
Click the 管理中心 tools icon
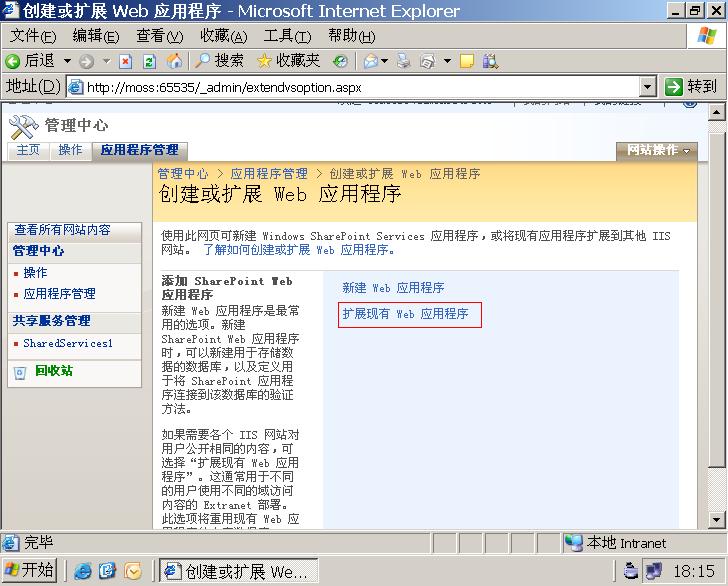pyautogui.click(x=23, y=127)
